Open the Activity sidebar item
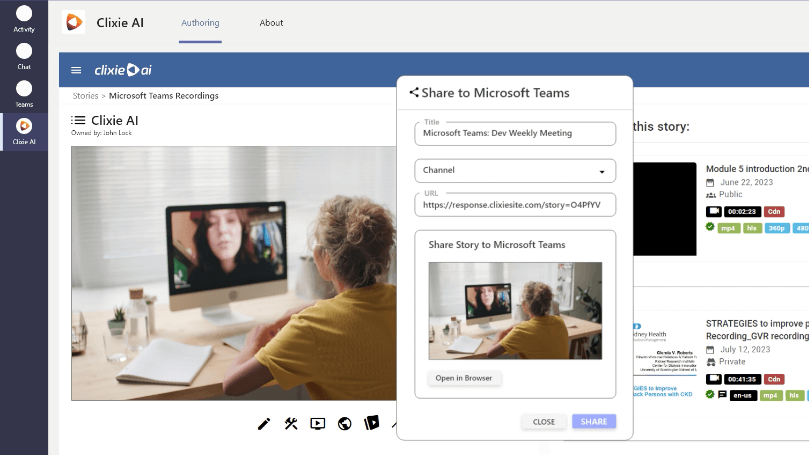Viewport: 809px width, 455px height. click(24, 19)
